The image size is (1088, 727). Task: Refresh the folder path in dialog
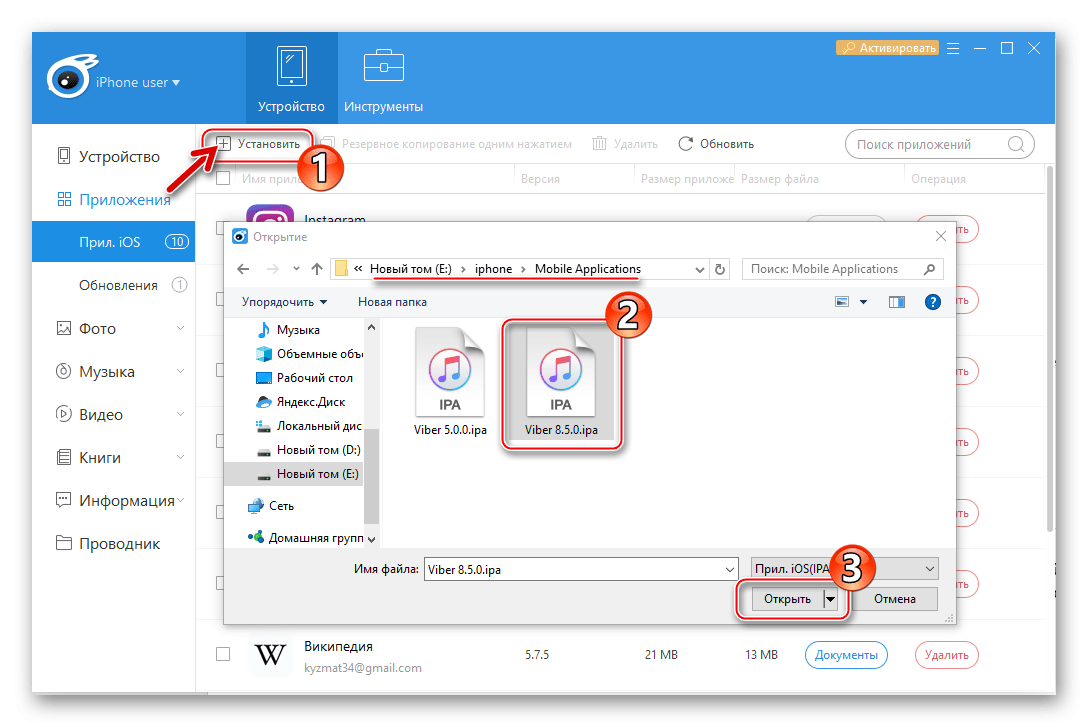click(720, 269)
